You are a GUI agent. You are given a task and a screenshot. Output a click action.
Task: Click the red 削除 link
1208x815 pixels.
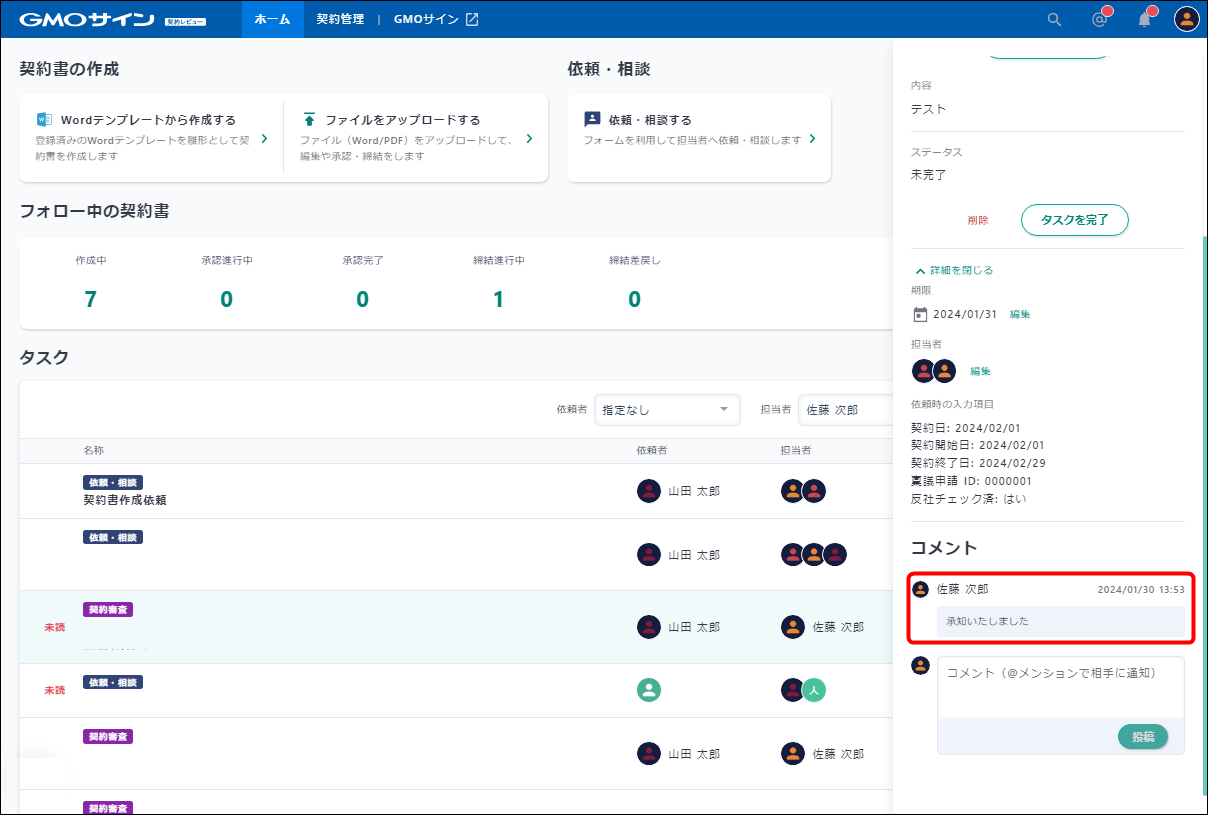click(x=978, y=220)
